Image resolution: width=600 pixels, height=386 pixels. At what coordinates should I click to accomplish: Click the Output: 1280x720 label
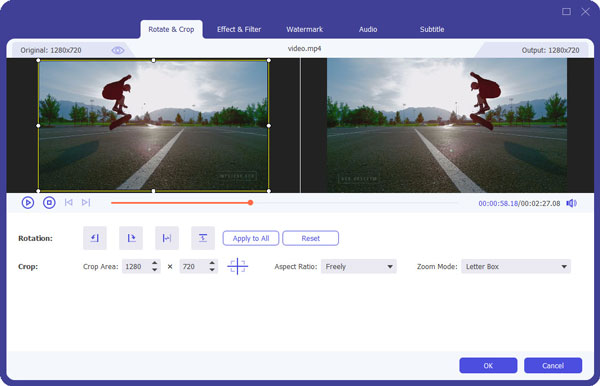pos(550,50)
